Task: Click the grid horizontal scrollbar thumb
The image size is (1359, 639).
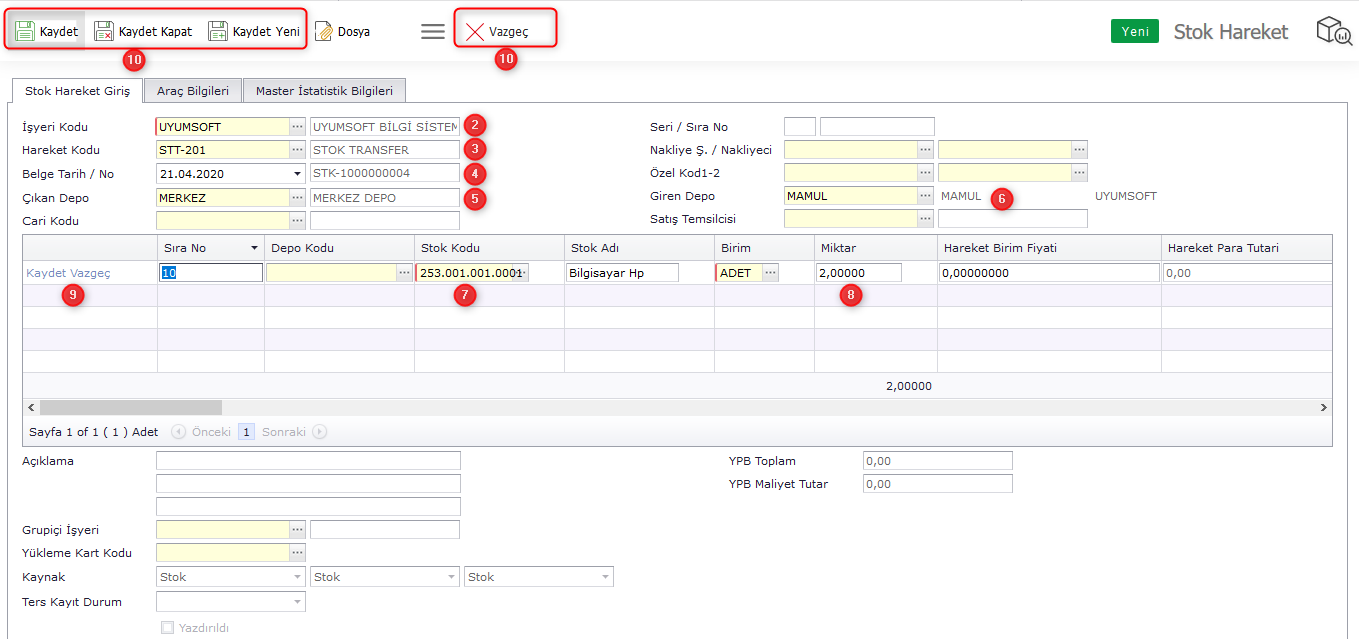Action: click(130, 408)
